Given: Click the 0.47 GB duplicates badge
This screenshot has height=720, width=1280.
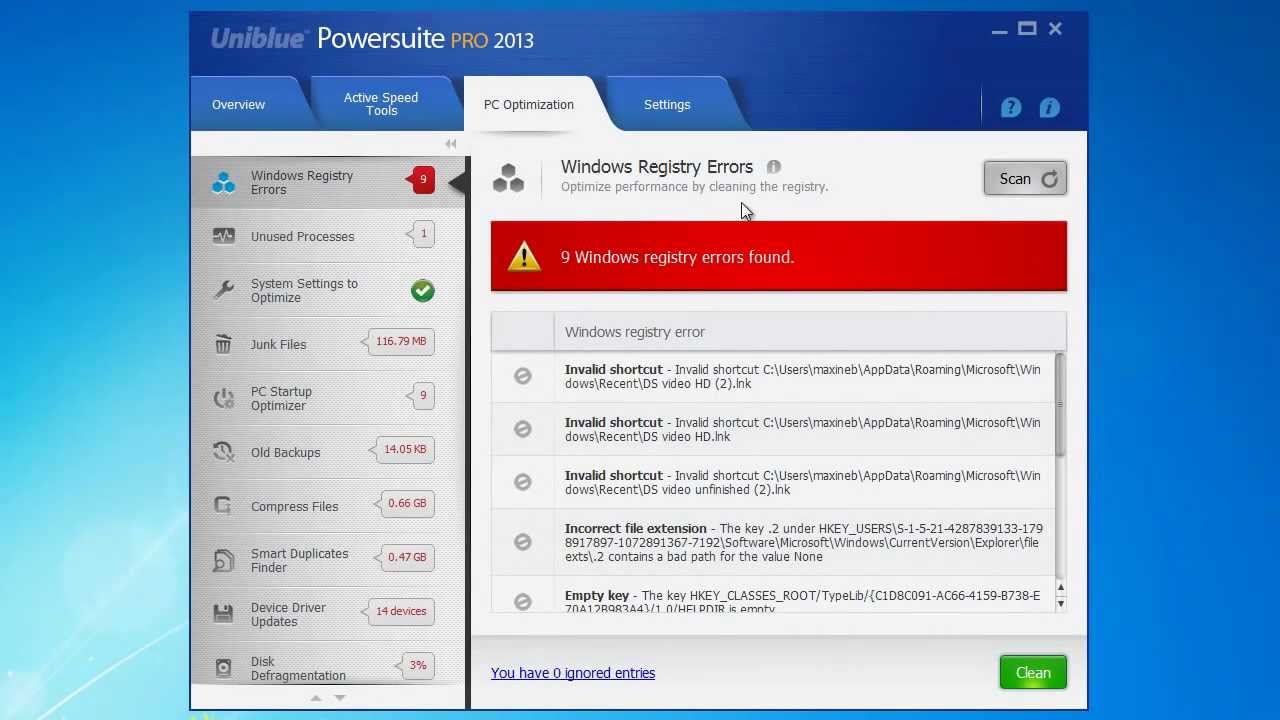Looking at the screenshot, I should pos(406,557).
